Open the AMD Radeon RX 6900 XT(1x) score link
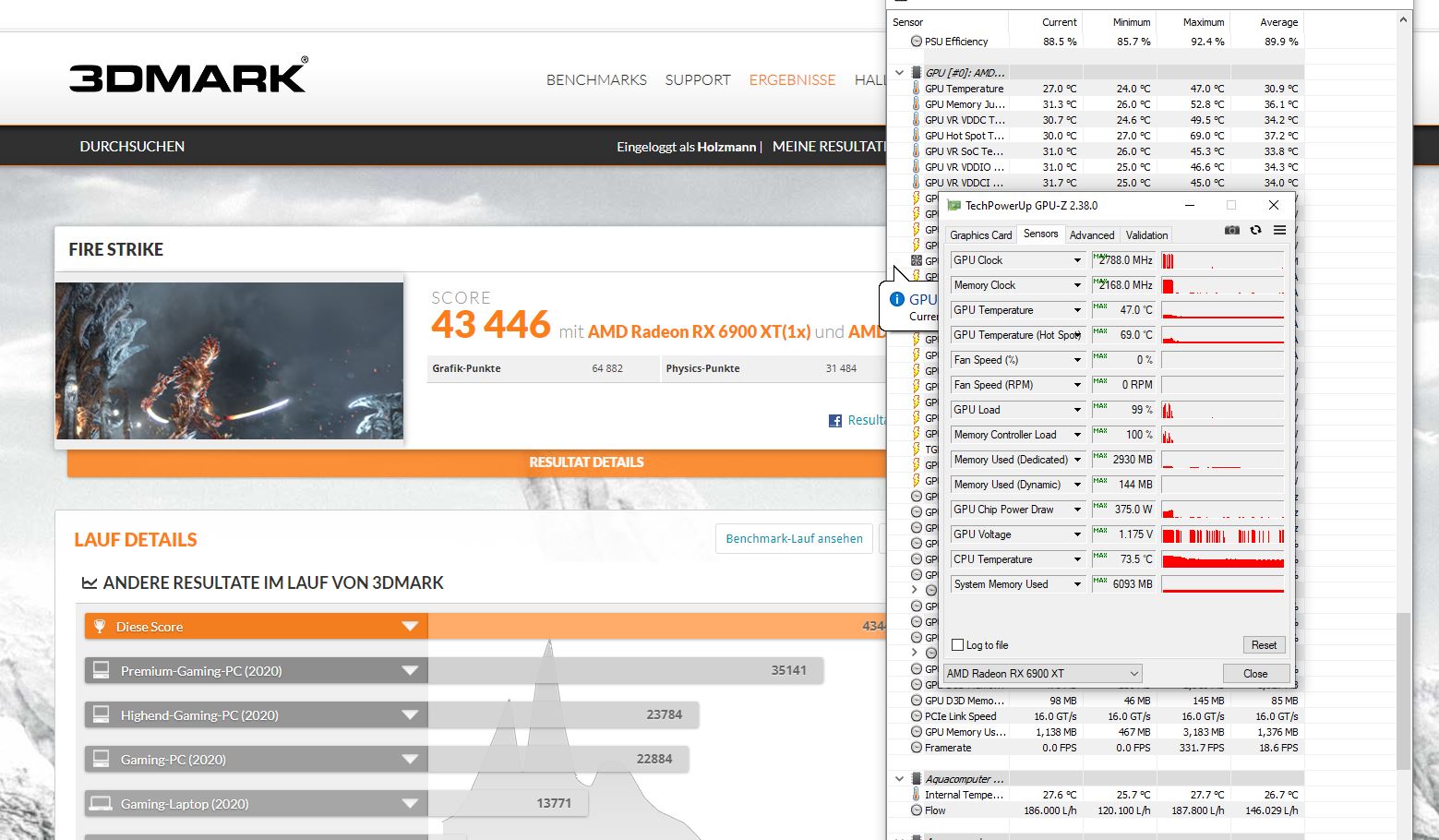 (699, 331)
